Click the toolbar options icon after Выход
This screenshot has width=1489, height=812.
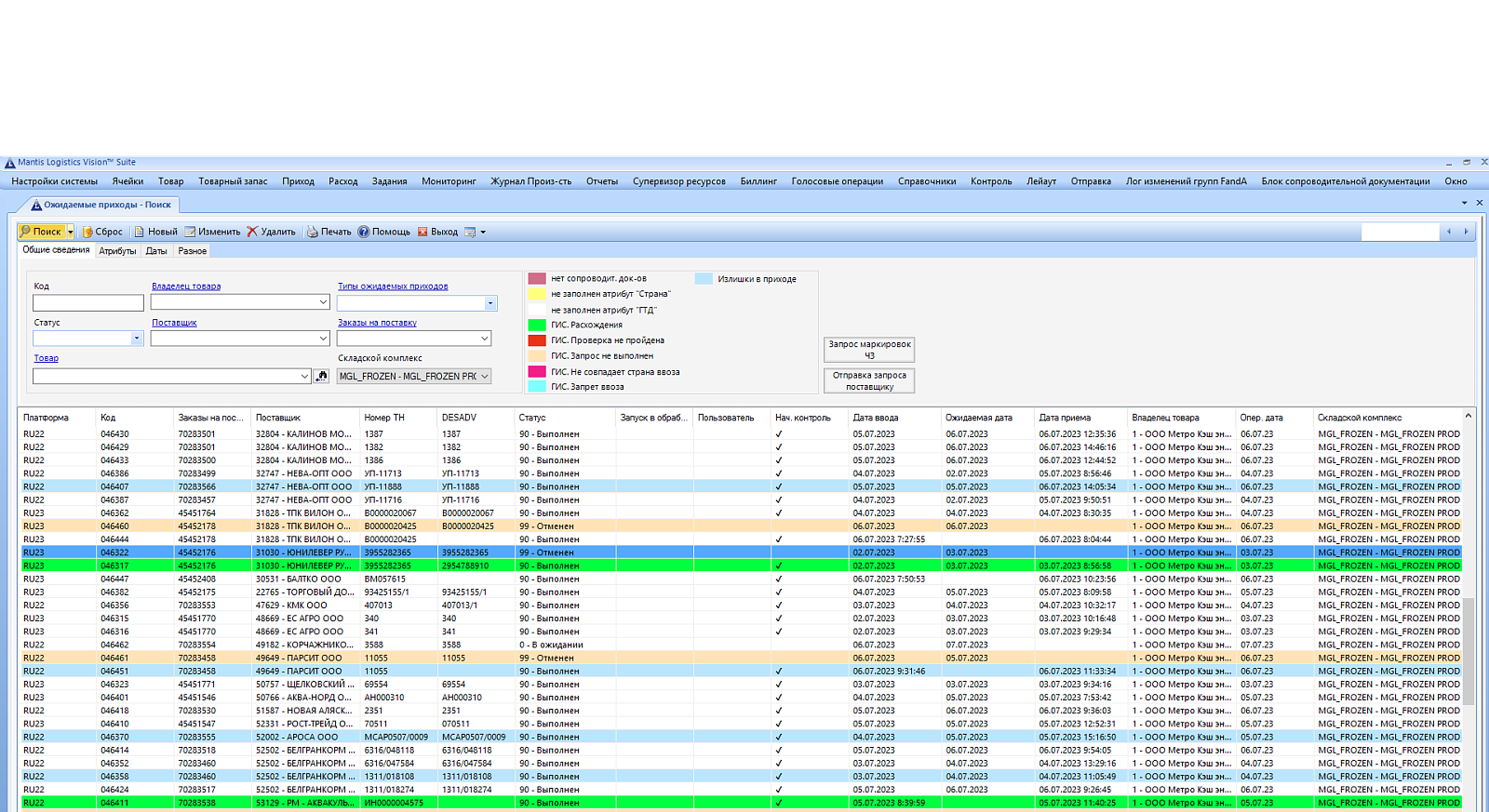point(471,232)
